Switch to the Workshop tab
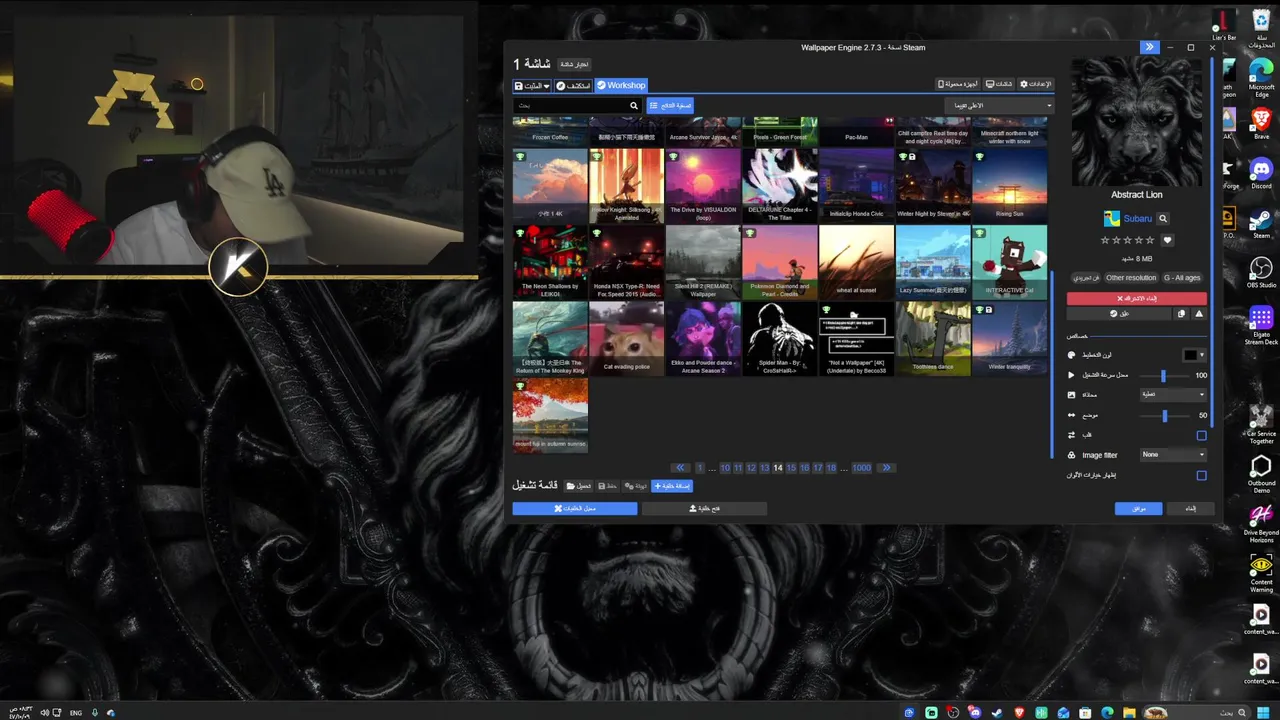 coord(622,86)
